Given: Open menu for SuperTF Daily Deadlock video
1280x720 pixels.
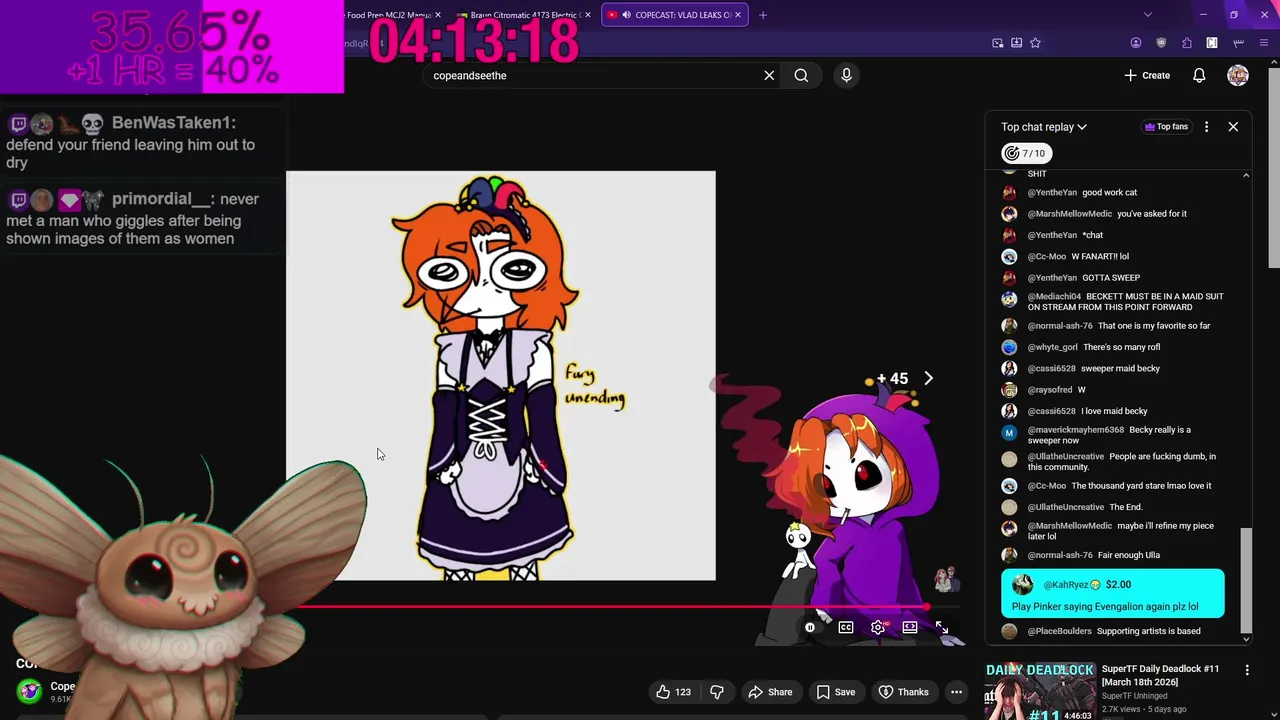Looking at the screenshot, I should (1247, 670).
